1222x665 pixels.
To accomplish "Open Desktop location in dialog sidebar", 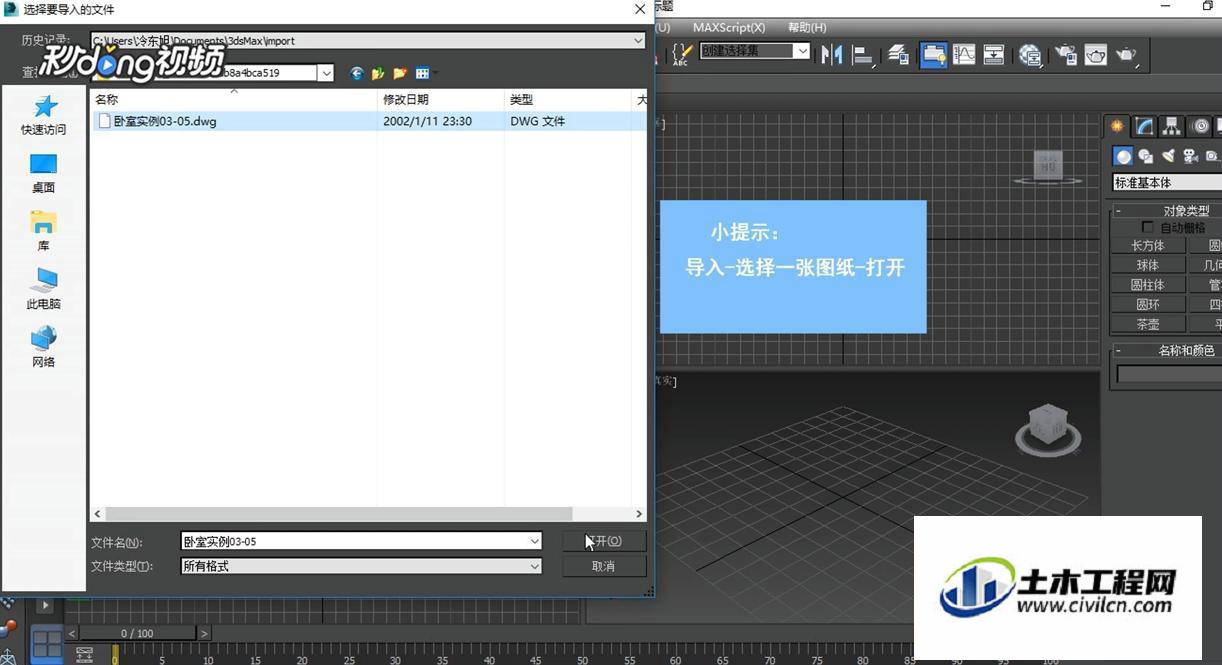I will click(x=44, y=173).
